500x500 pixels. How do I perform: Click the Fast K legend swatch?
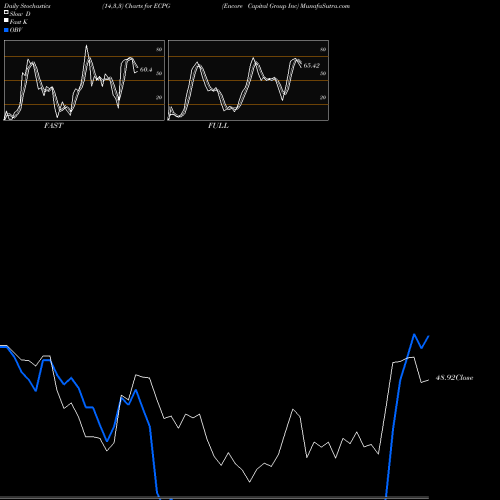(6, 21)
